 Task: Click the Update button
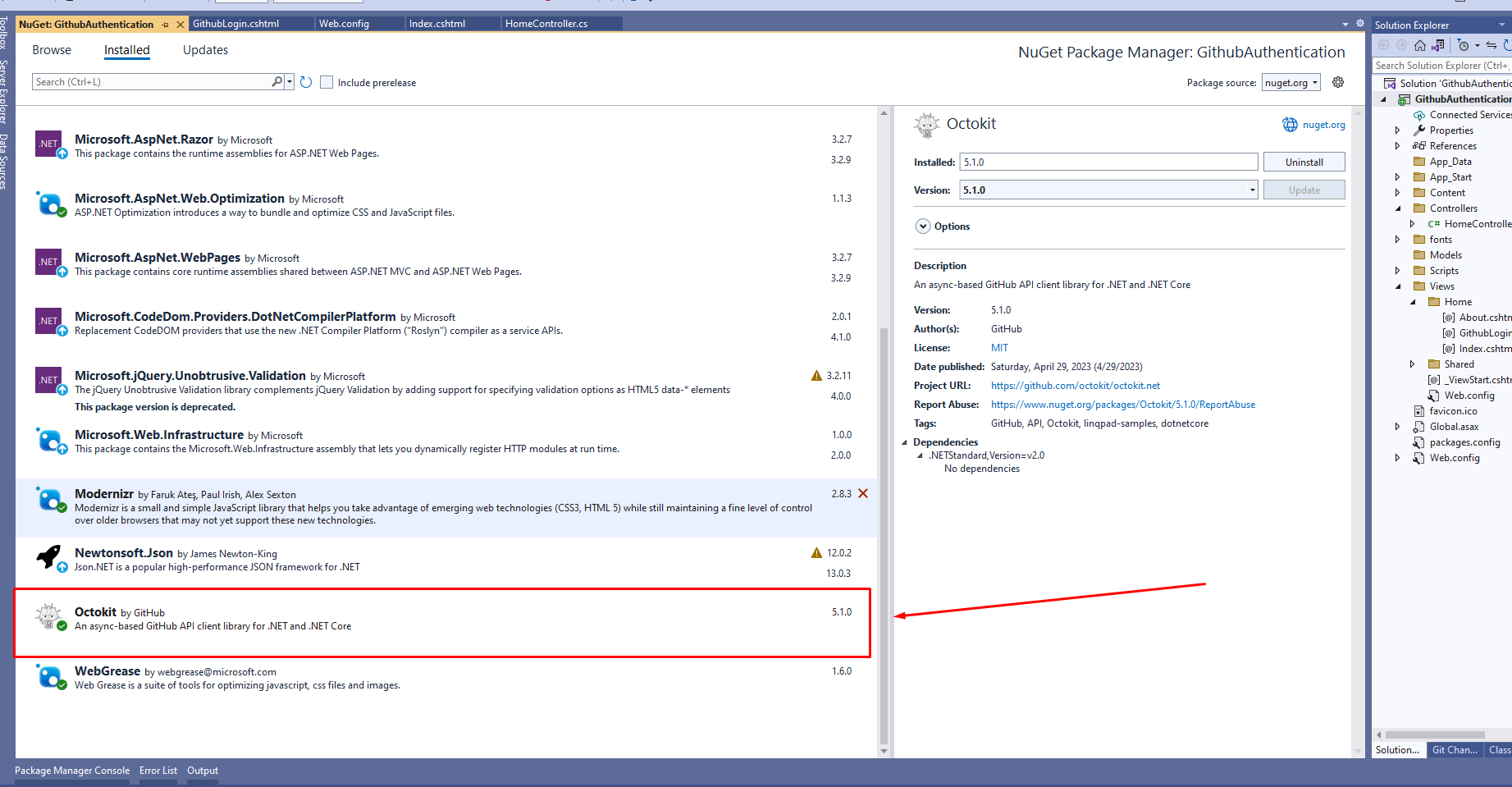[1304, 190]
